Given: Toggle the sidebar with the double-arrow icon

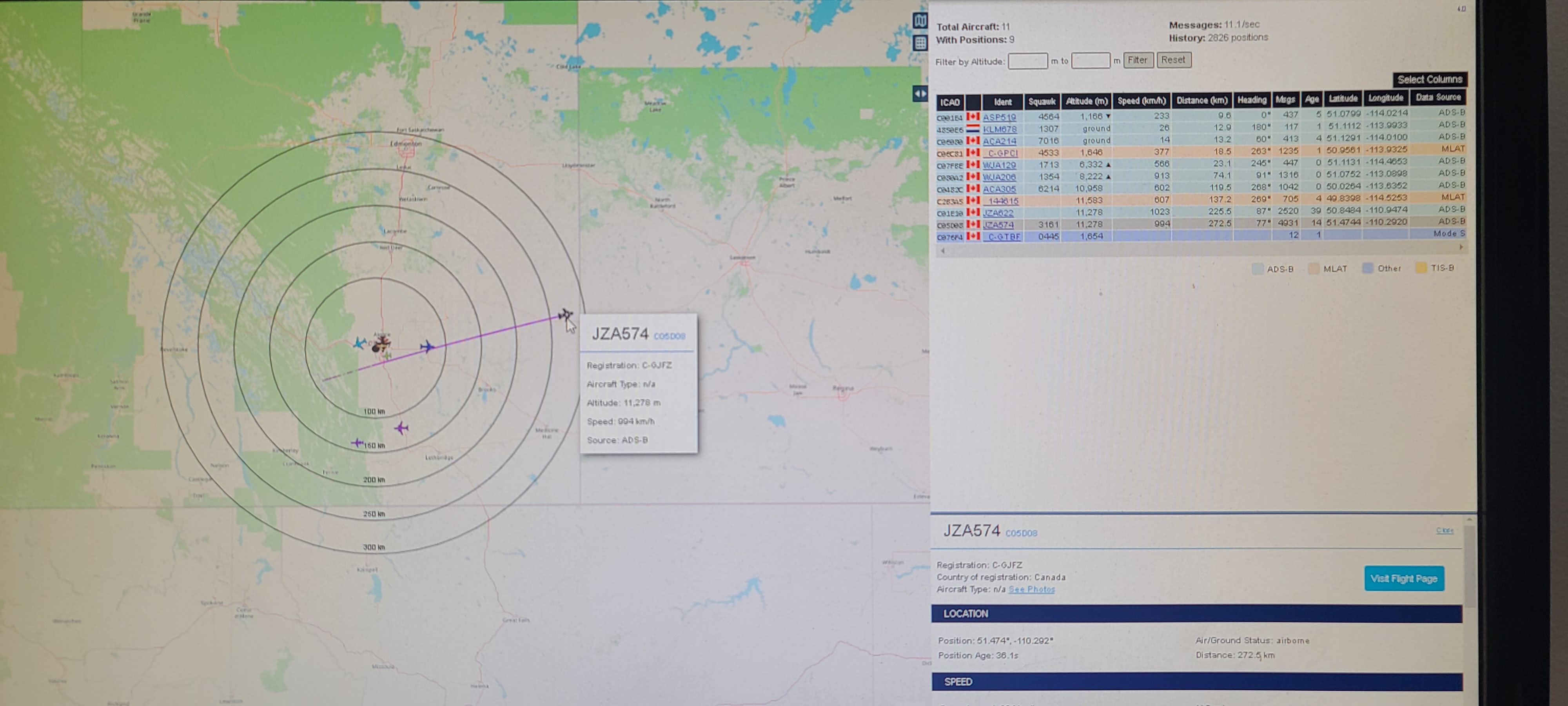Looking at the screenshot, I should coord(920,94).
